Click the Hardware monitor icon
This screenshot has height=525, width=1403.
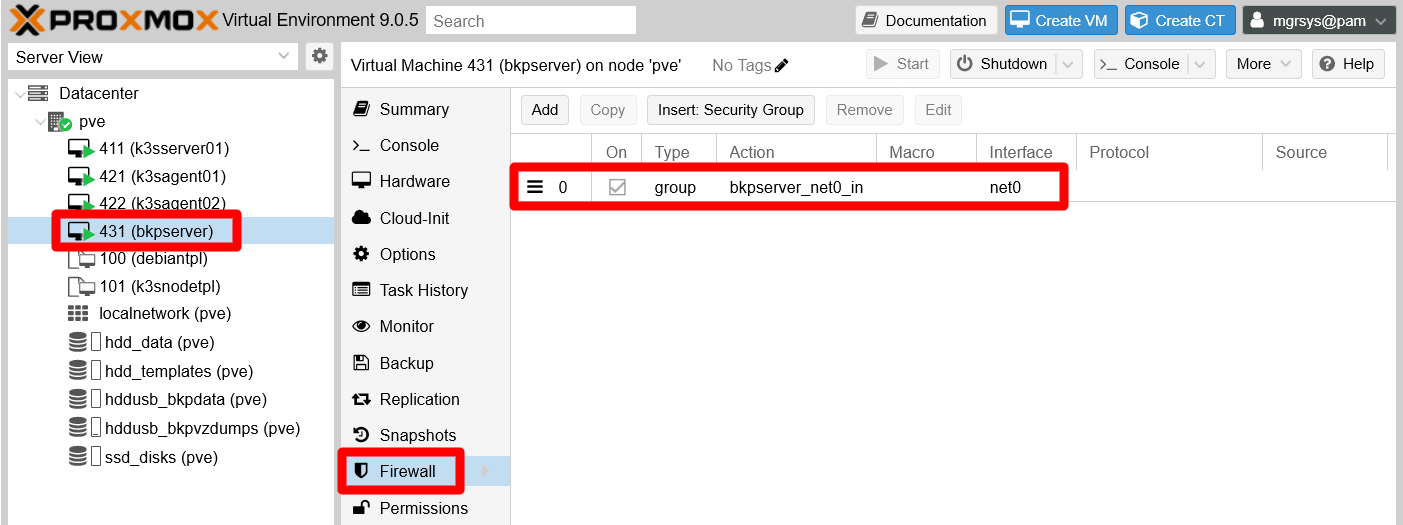pos(361,181)
